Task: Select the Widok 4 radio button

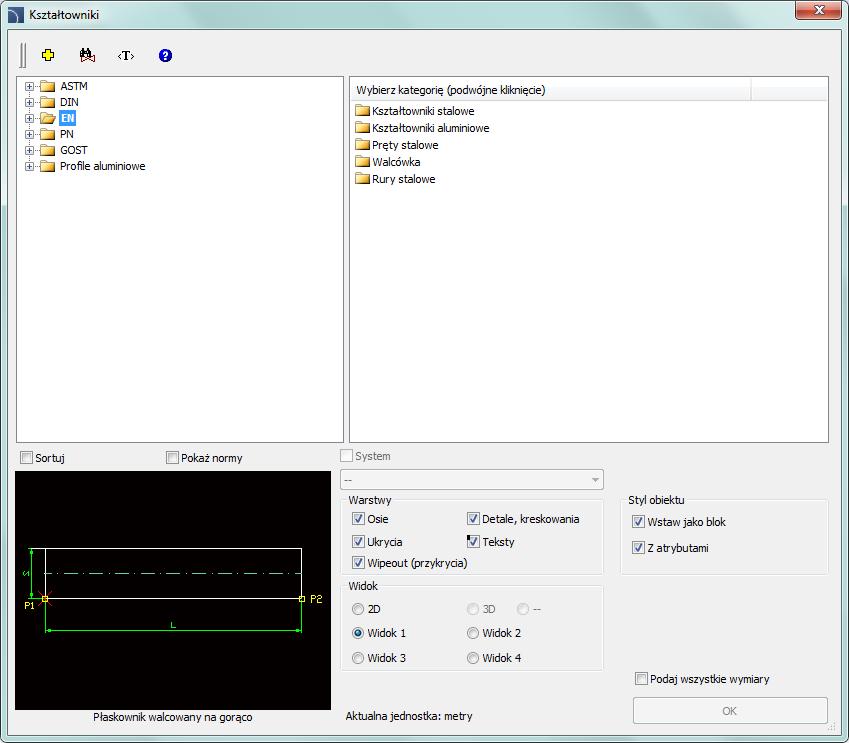Action: tap(473, 658)
